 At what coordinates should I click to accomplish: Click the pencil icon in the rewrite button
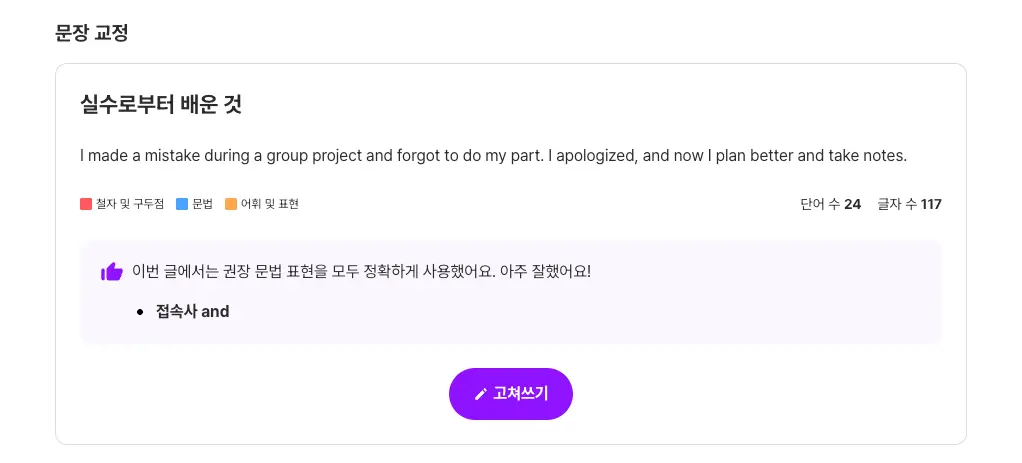click(x=480, y=394)
